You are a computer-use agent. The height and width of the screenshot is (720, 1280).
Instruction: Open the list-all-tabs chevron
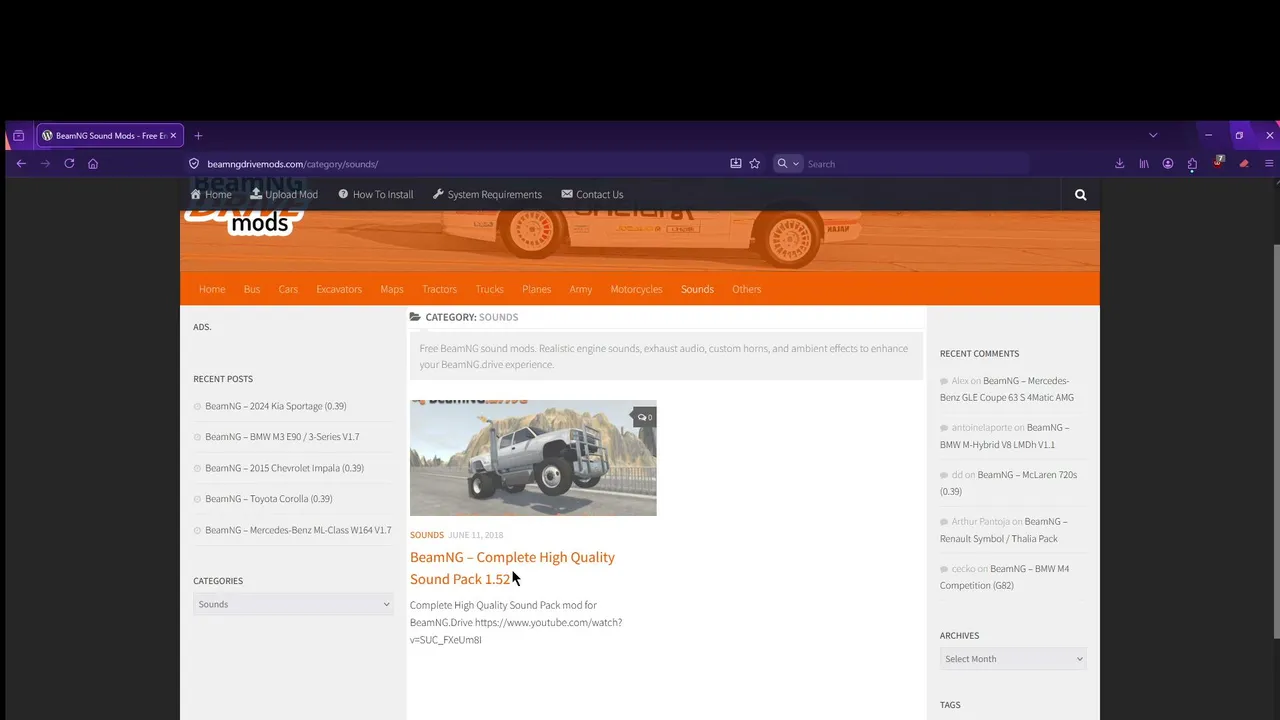click(x=1153, y=136)
